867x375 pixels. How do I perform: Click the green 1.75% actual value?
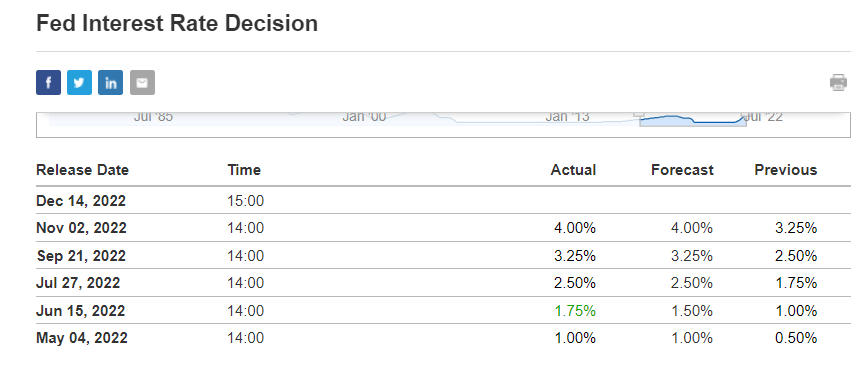click(575, 311)
